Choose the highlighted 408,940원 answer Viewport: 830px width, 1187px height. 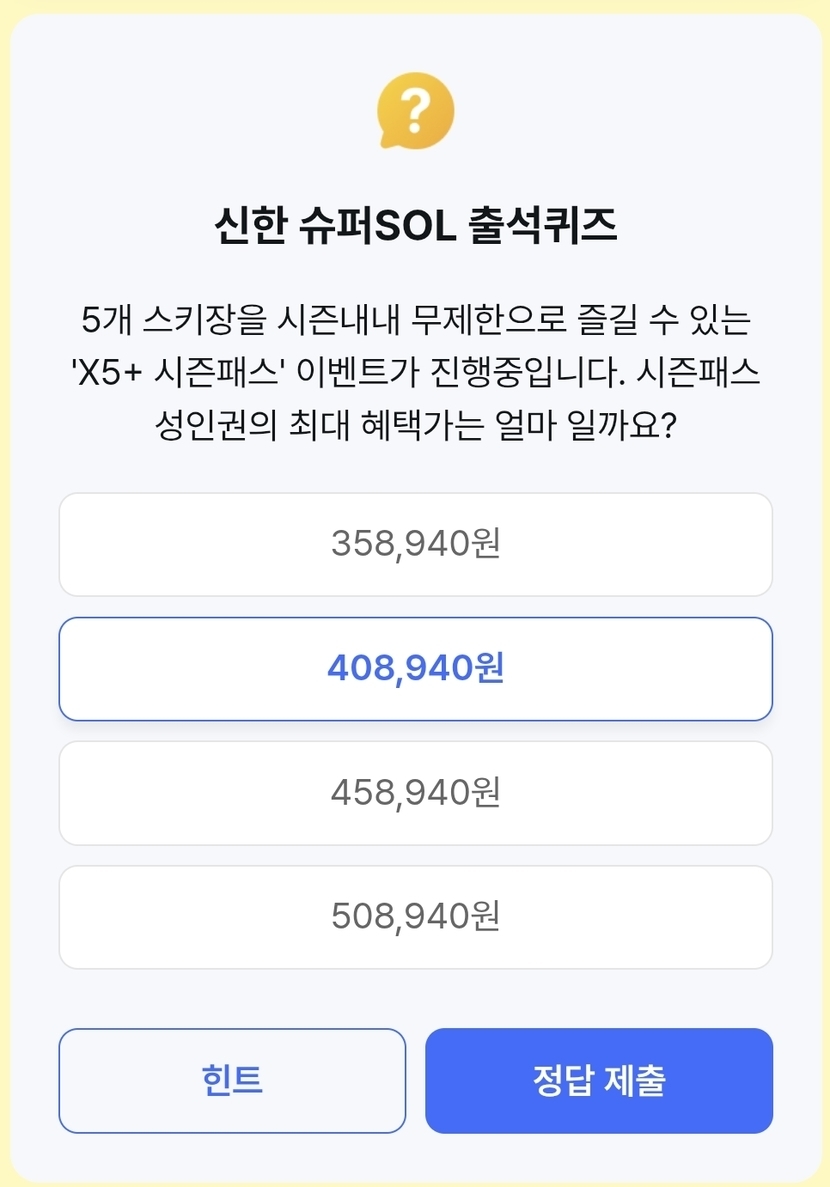click(x=415, y=669)
